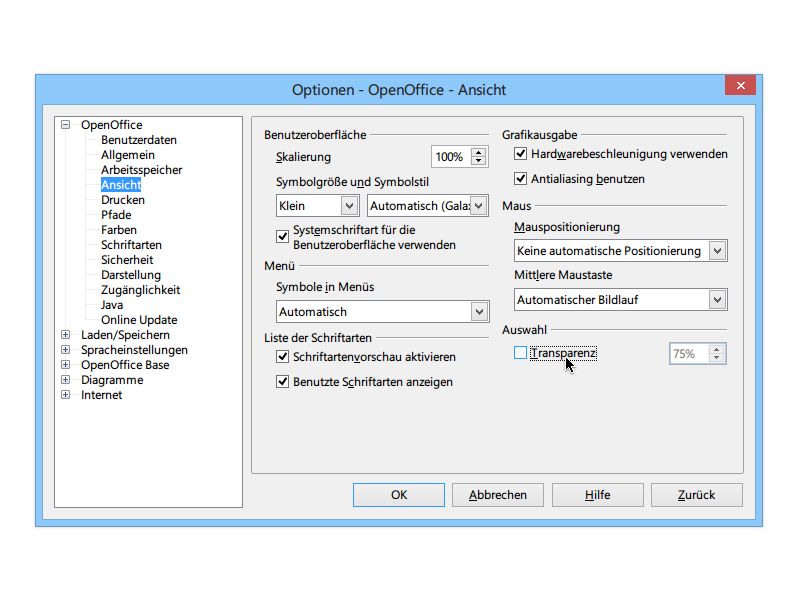This screenshot has height=600, width=800.
Task: Select the Diagramme tree label
Action: coord(112,380)
